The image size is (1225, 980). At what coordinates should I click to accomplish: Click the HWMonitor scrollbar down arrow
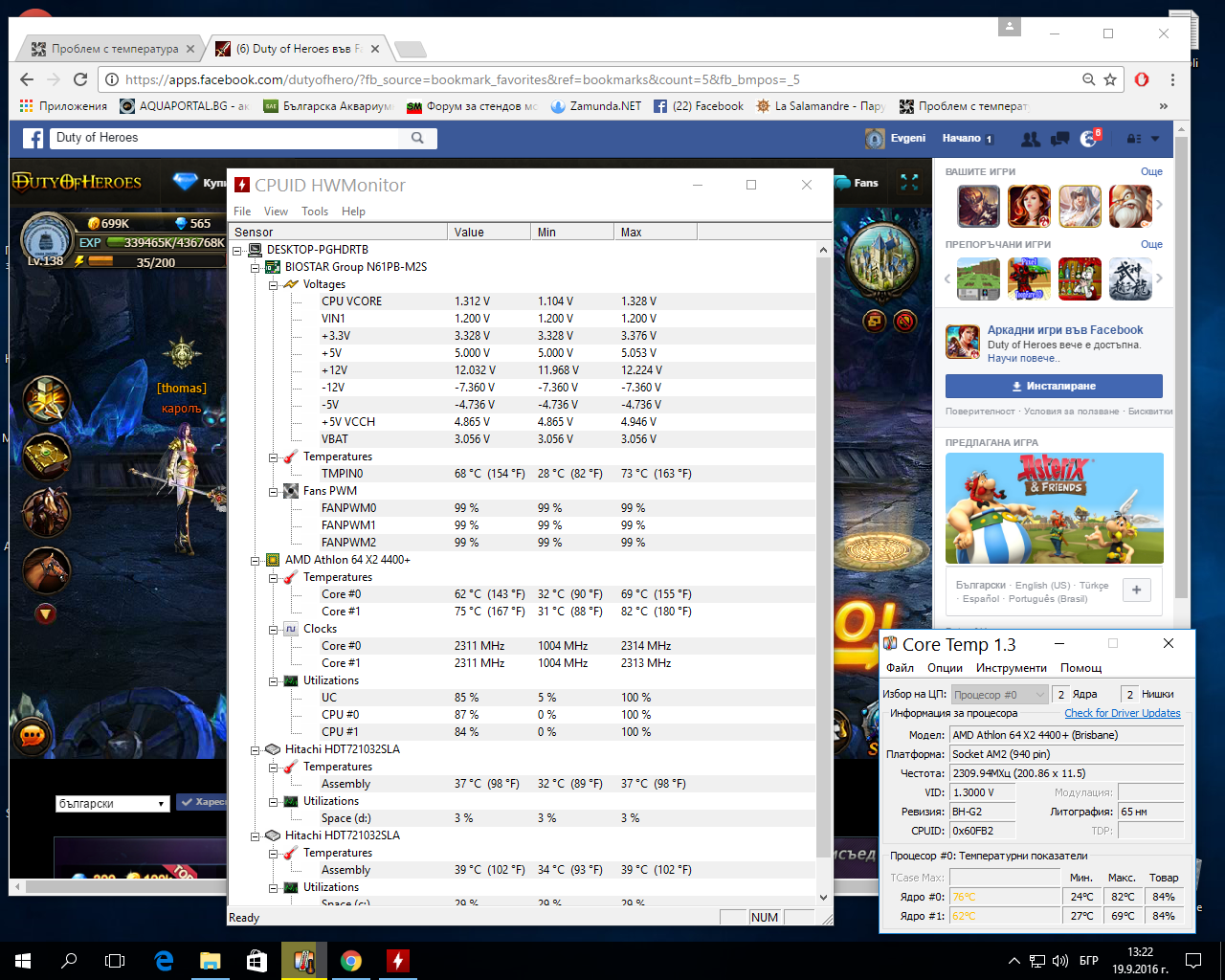point(824,898)
